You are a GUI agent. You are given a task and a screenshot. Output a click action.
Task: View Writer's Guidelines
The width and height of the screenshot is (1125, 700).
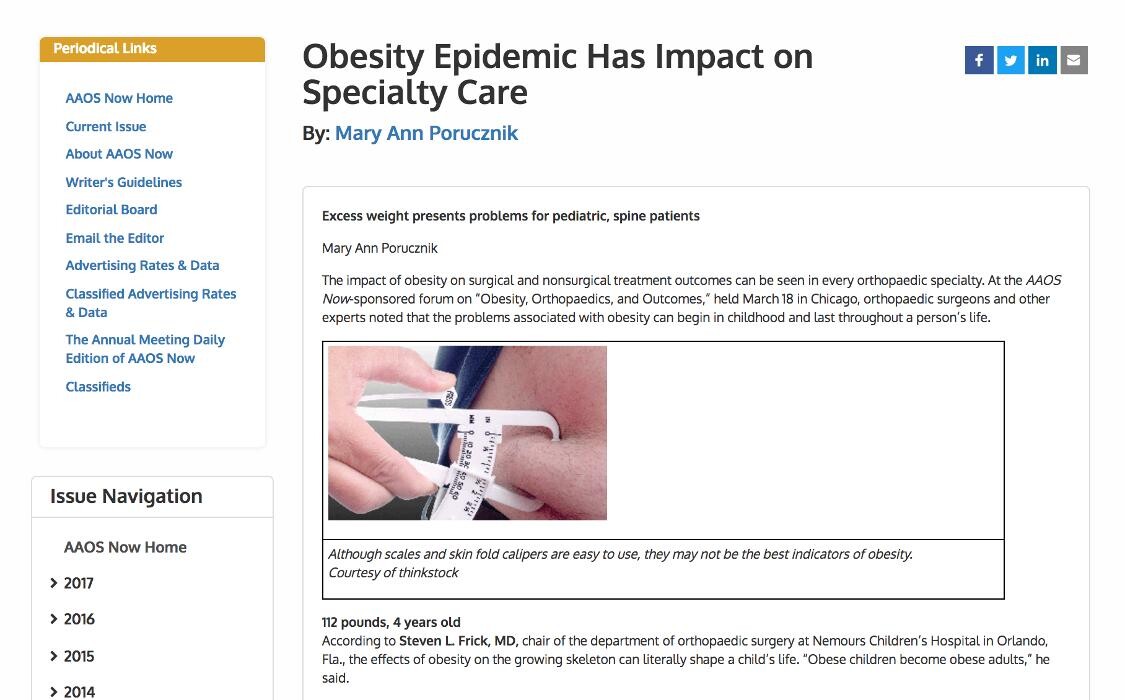(x=124, y=182)
